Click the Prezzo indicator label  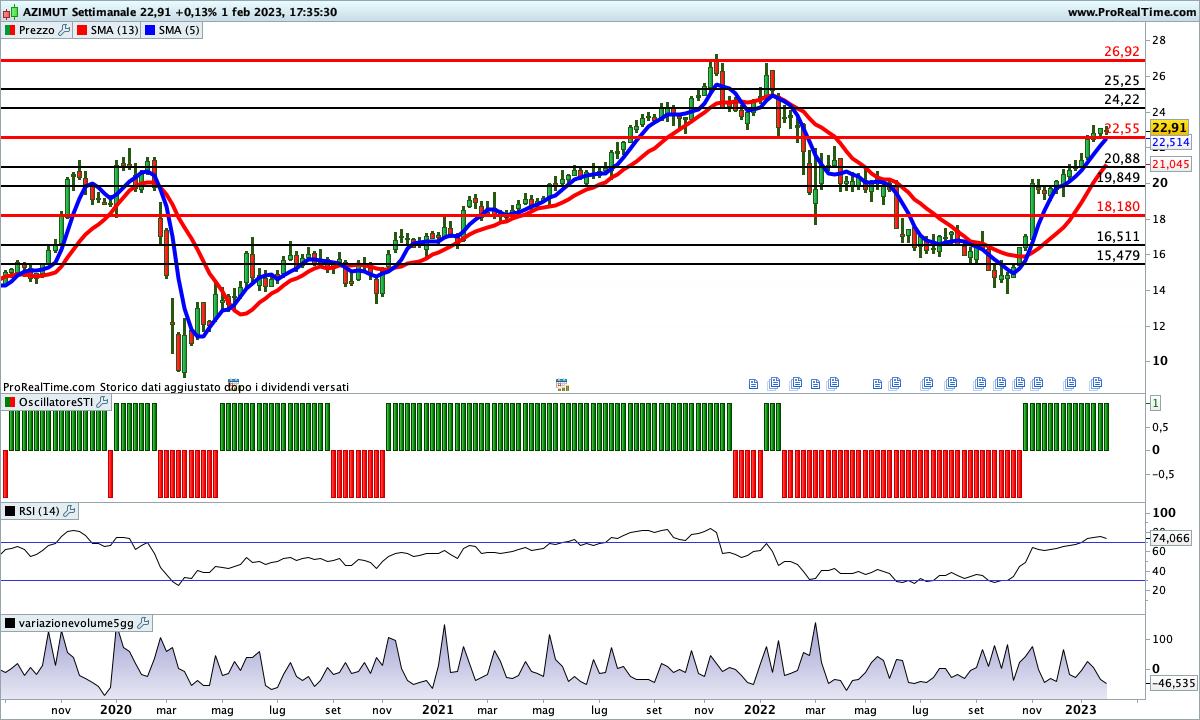click(37, 31)
